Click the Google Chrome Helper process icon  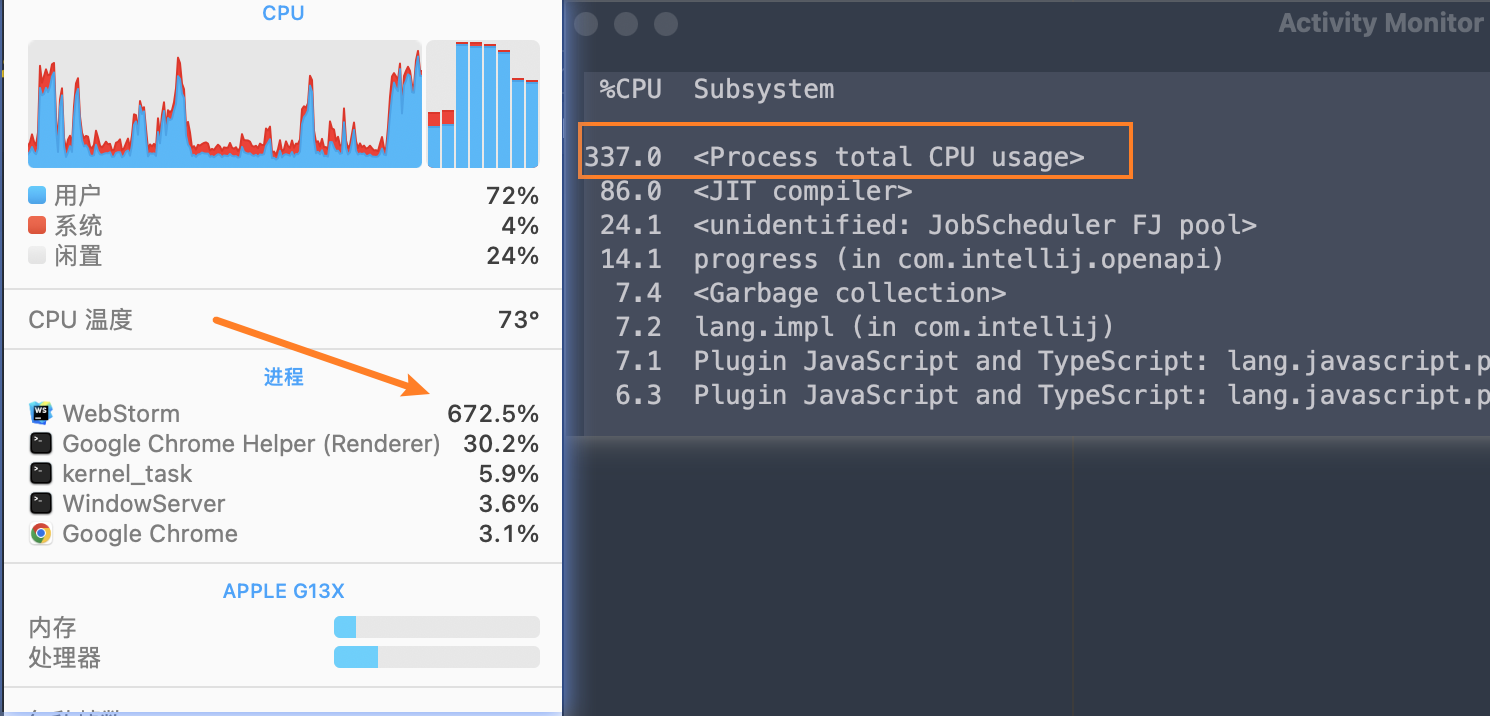(41, 443)
